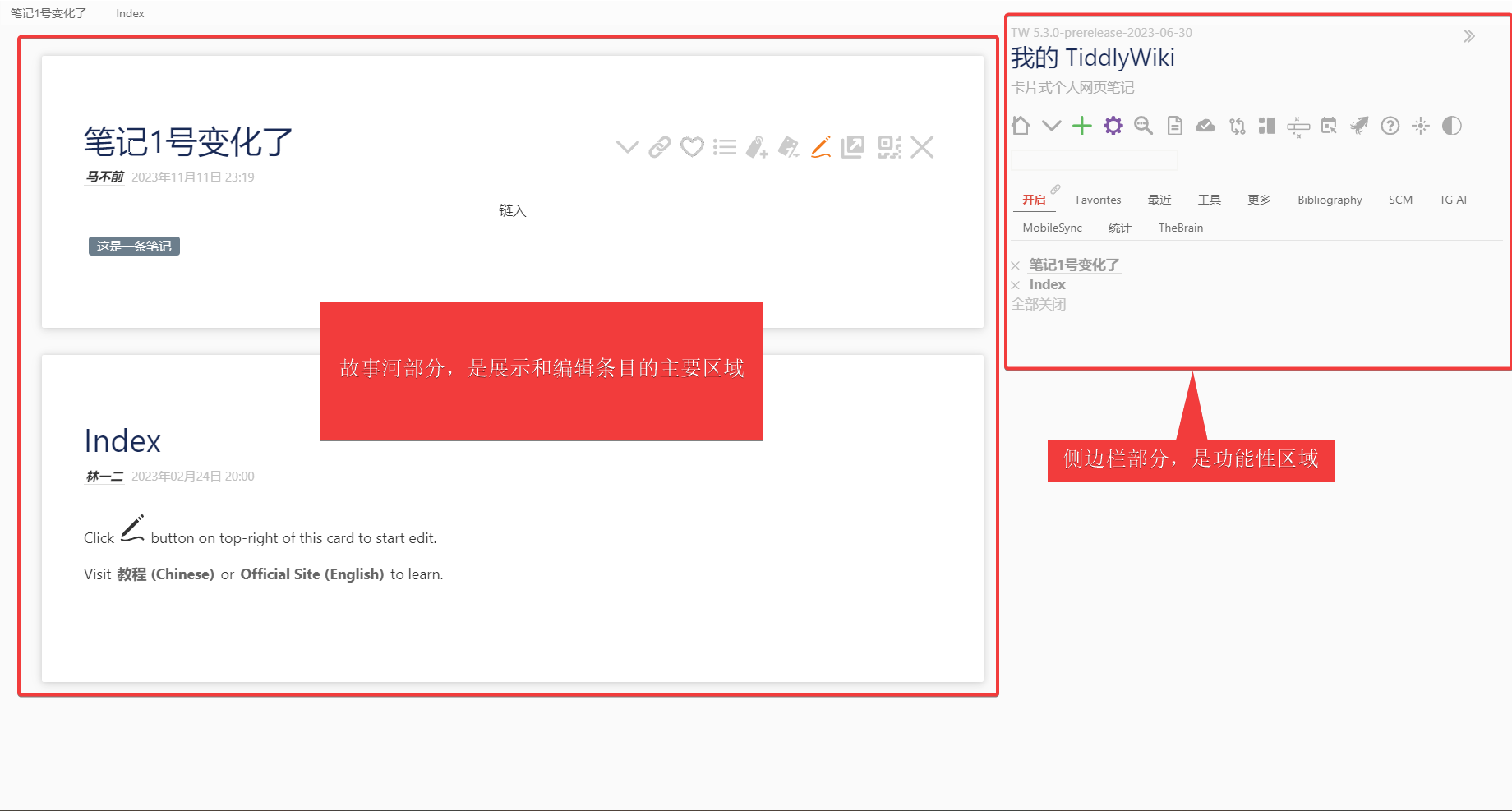Close Index in the open list
Viewport: 1512px width, 811px height.
coord(1016,285)
